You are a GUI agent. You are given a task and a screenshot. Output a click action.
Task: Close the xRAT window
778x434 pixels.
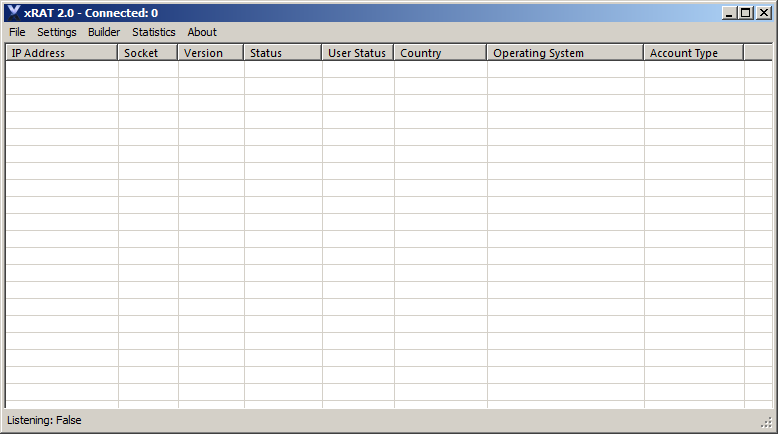pos(763,13)
